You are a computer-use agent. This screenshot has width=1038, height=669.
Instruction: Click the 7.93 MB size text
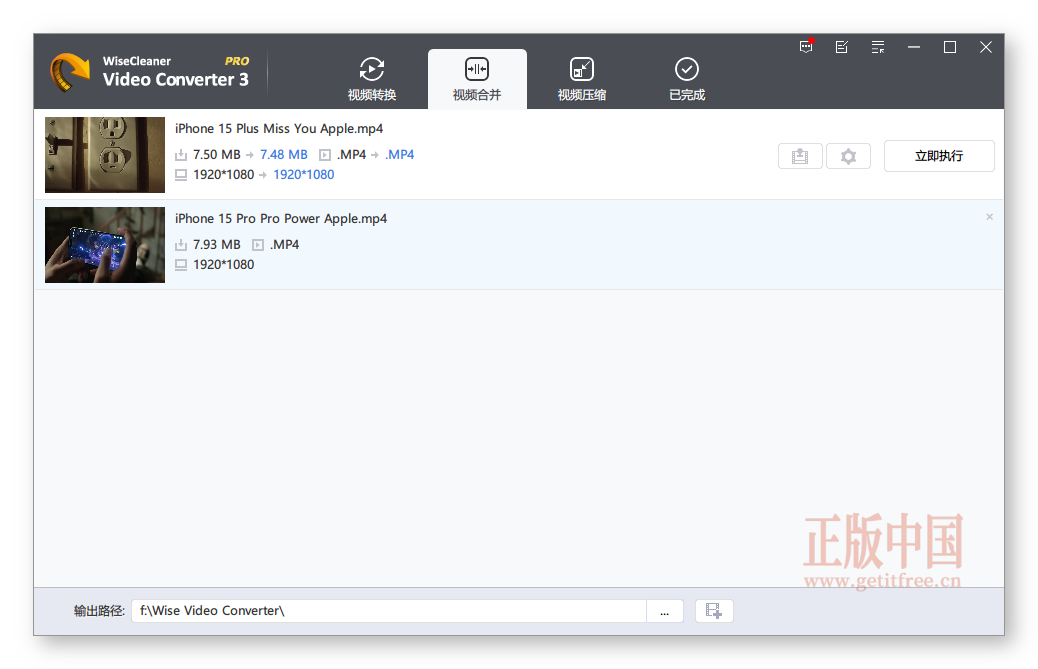point(216,245)
